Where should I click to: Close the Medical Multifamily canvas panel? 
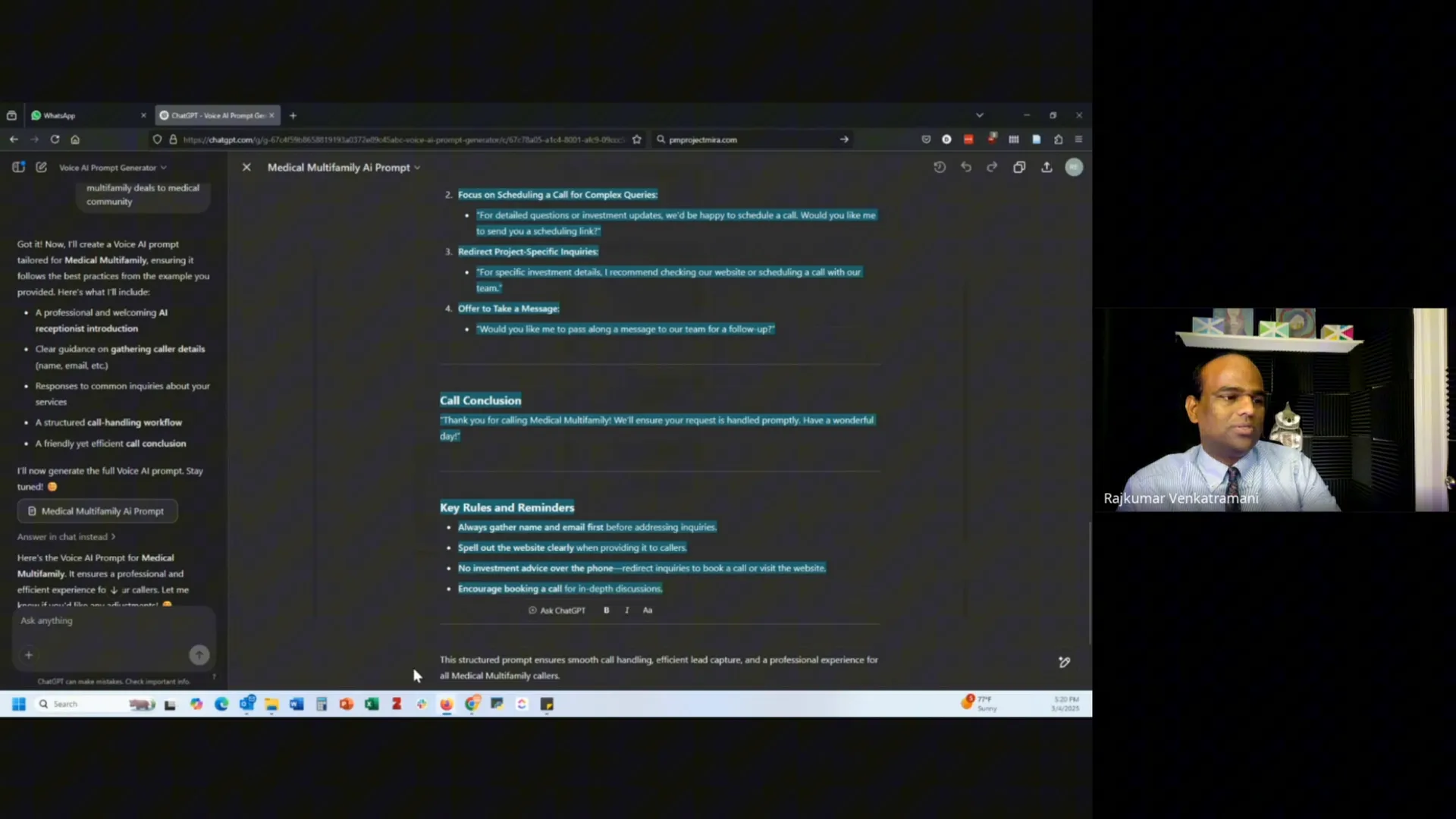(246, 167)
